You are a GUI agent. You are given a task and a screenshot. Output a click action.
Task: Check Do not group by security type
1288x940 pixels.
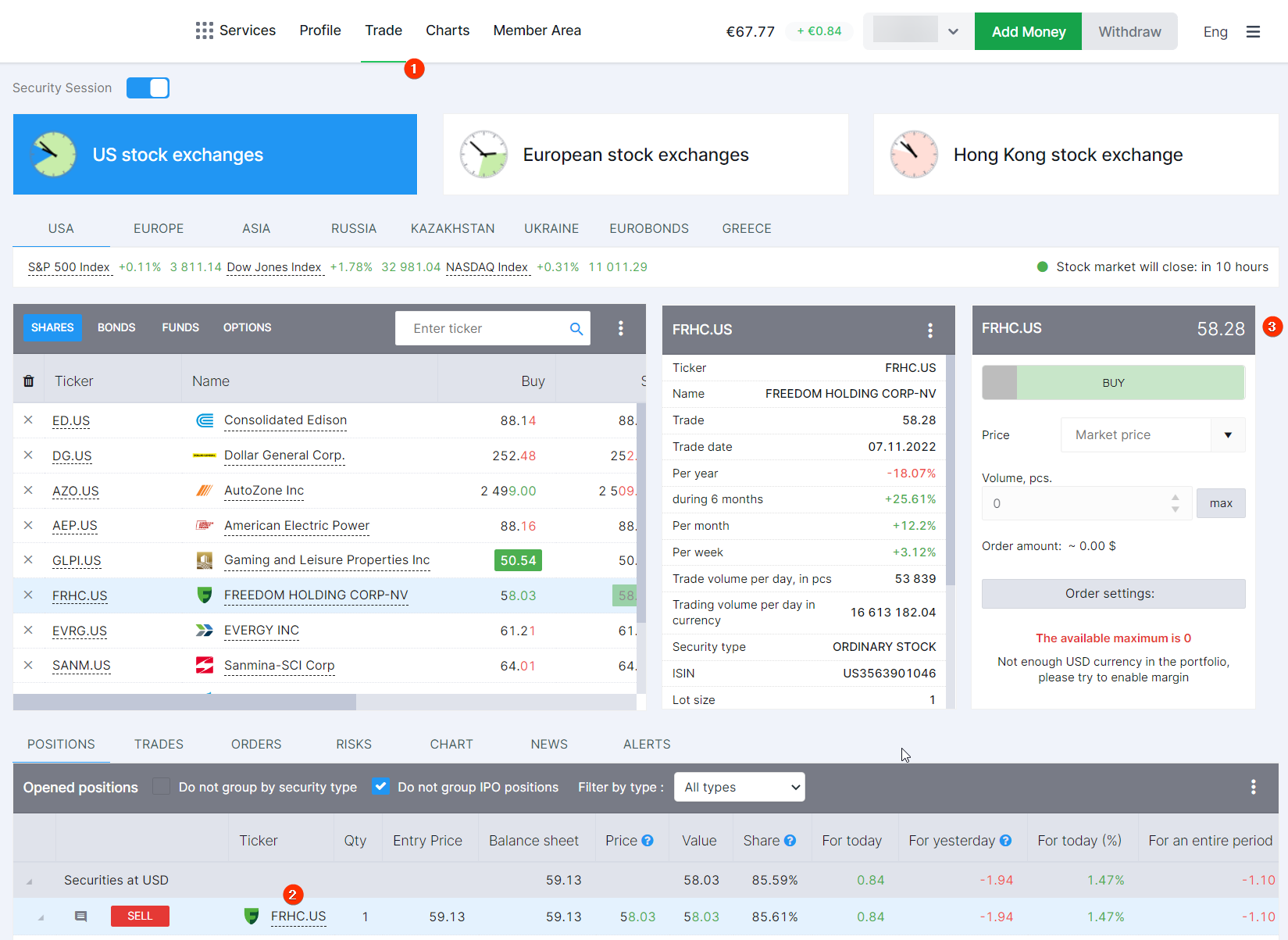click(162, 787)
